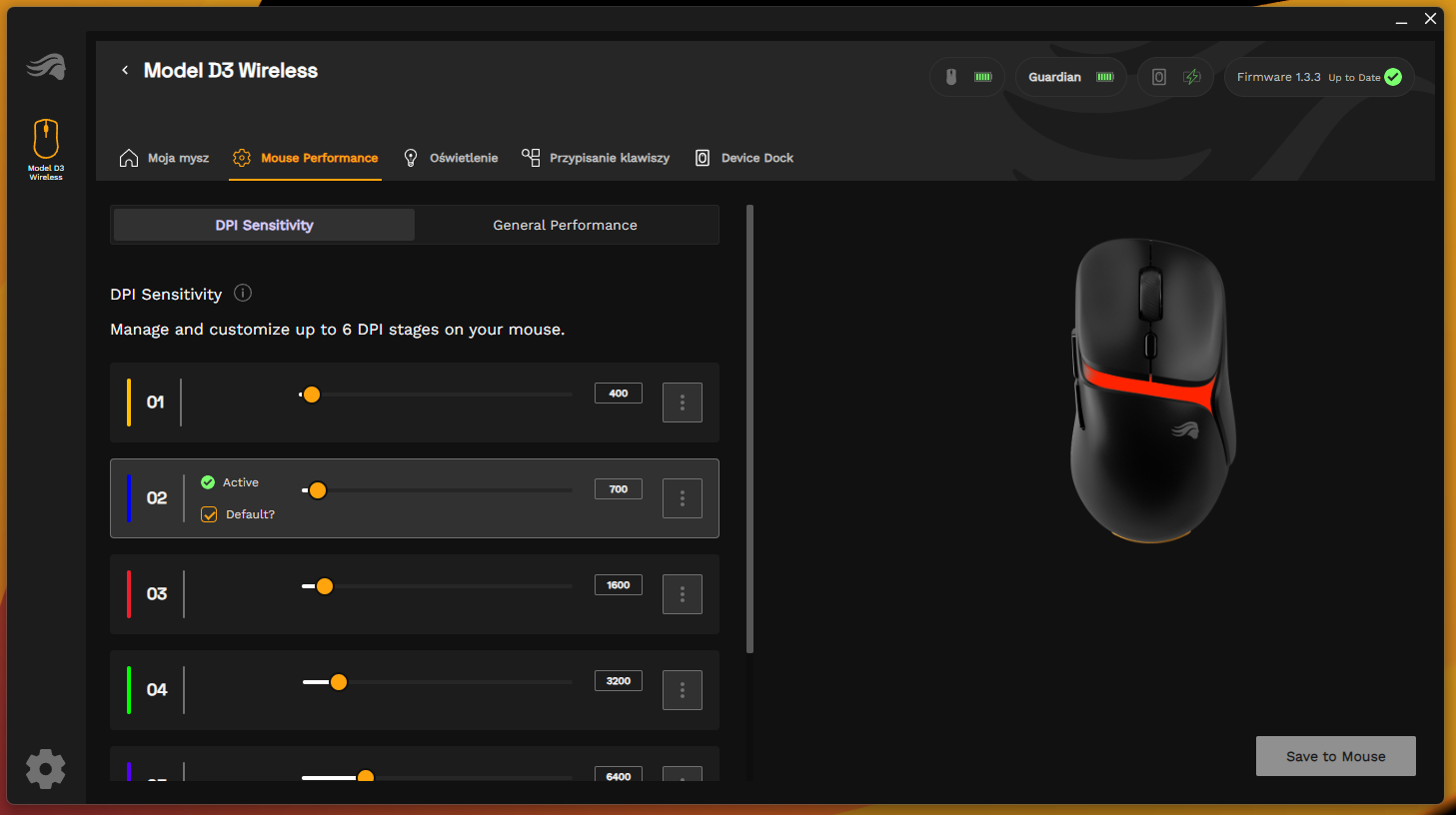This screenshot has width=1456, height=815.
Task: Open options menu for DPI stage 04
Action: (x=683, y=690)
